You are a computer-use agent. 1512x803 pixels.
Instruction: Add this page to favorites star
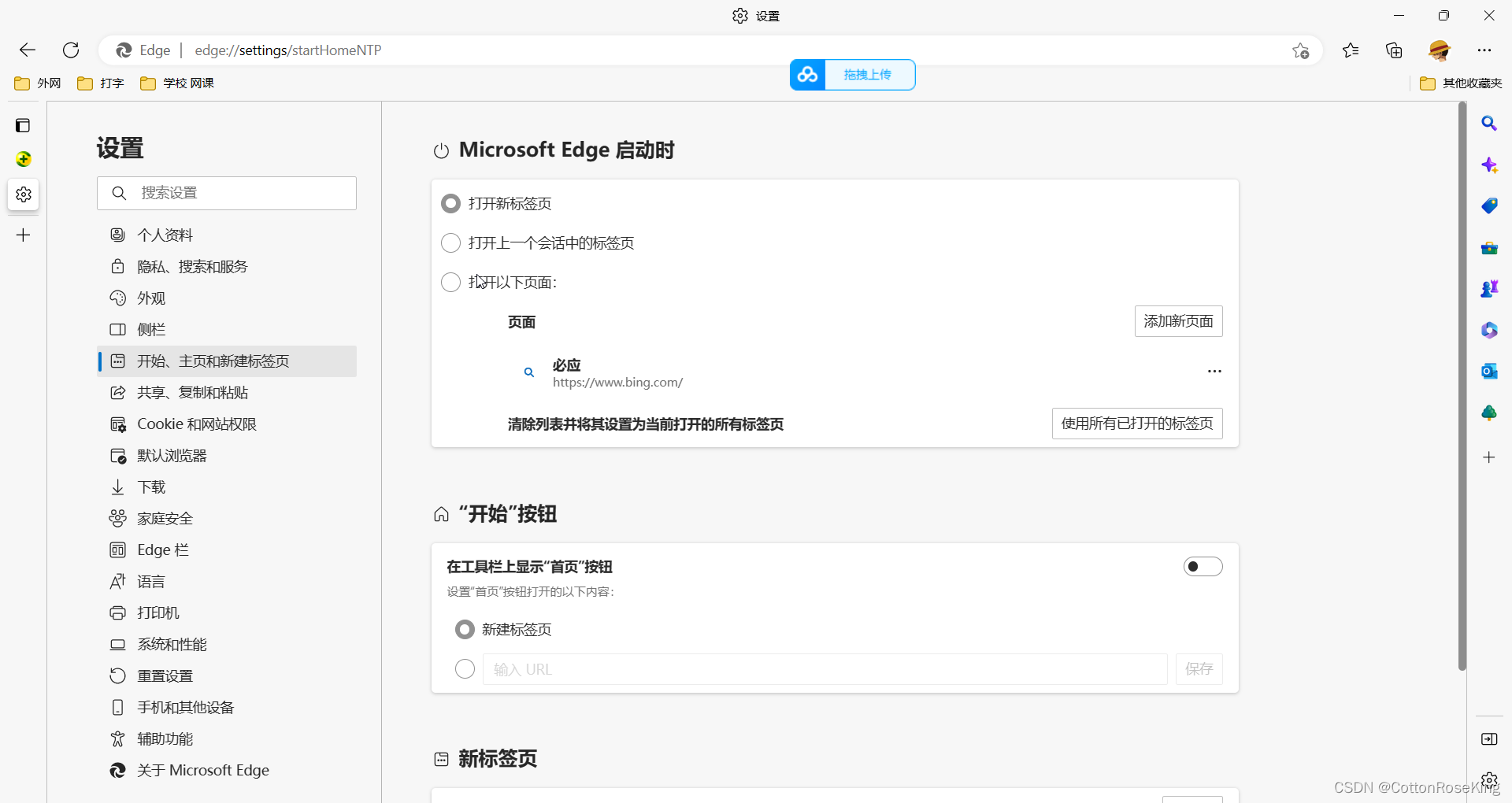(x=1300, y=50)
